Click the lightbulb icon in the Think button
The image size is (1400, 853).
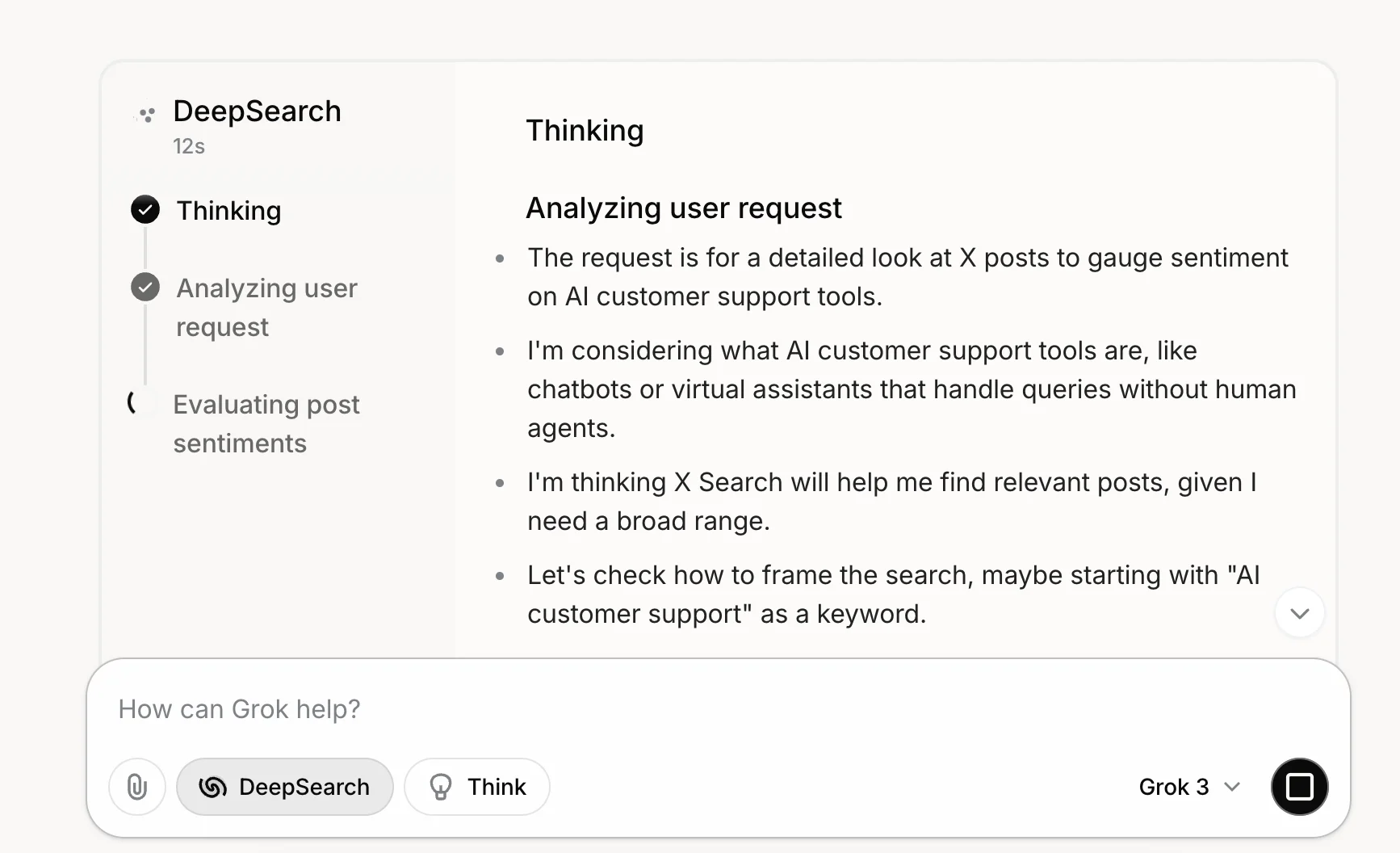coord(441,787)
